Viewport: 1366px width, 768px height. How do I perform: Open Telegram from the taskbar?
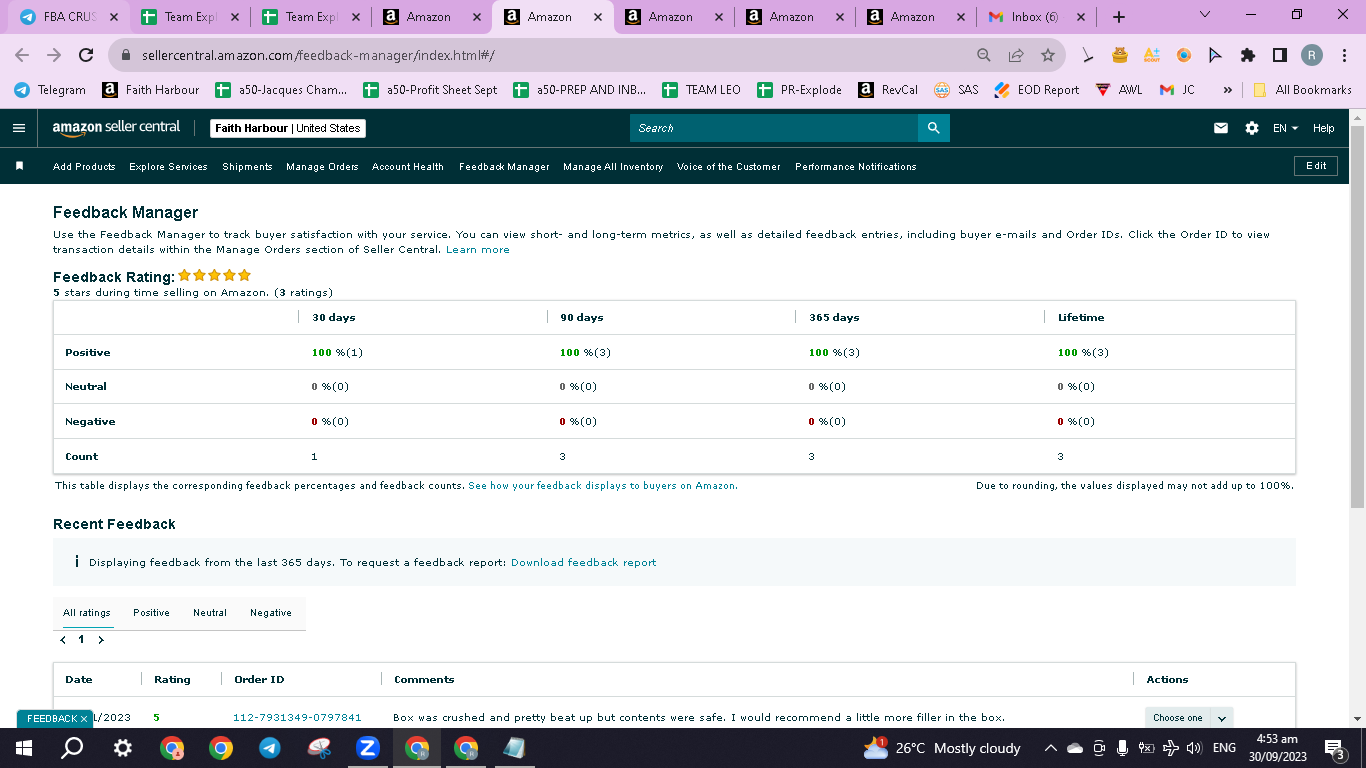coord(269,748)
